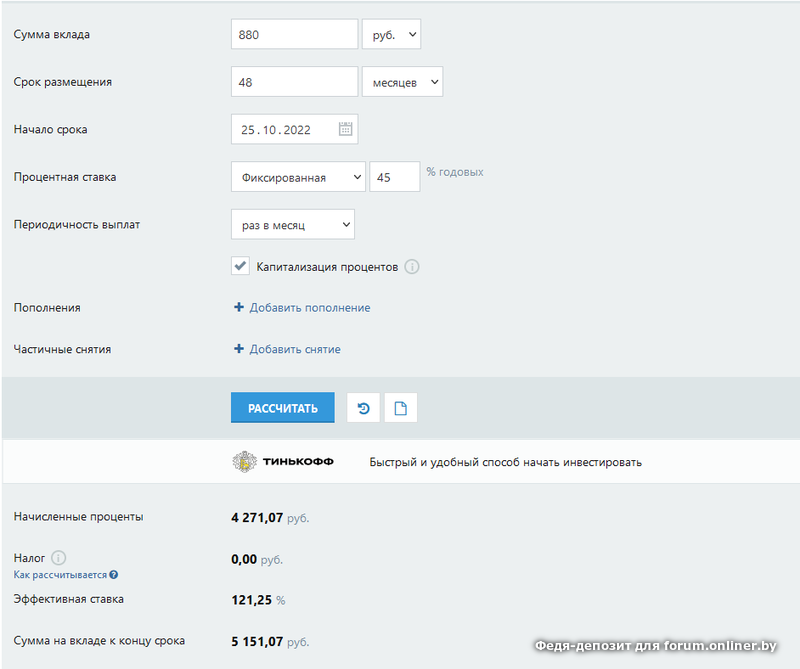Click the plus icon before Добавить пополнение
The height and width of the screenshot is (669, 800).
[238, 307]
